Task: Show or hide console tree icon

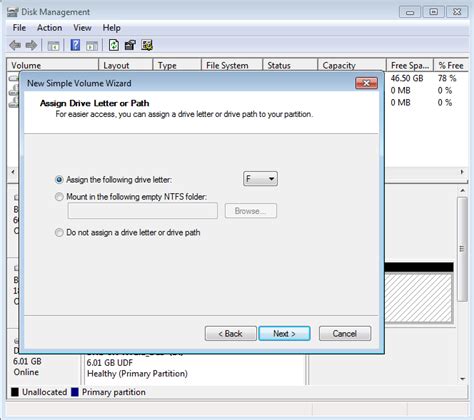Action: click(x=53, y=46)
